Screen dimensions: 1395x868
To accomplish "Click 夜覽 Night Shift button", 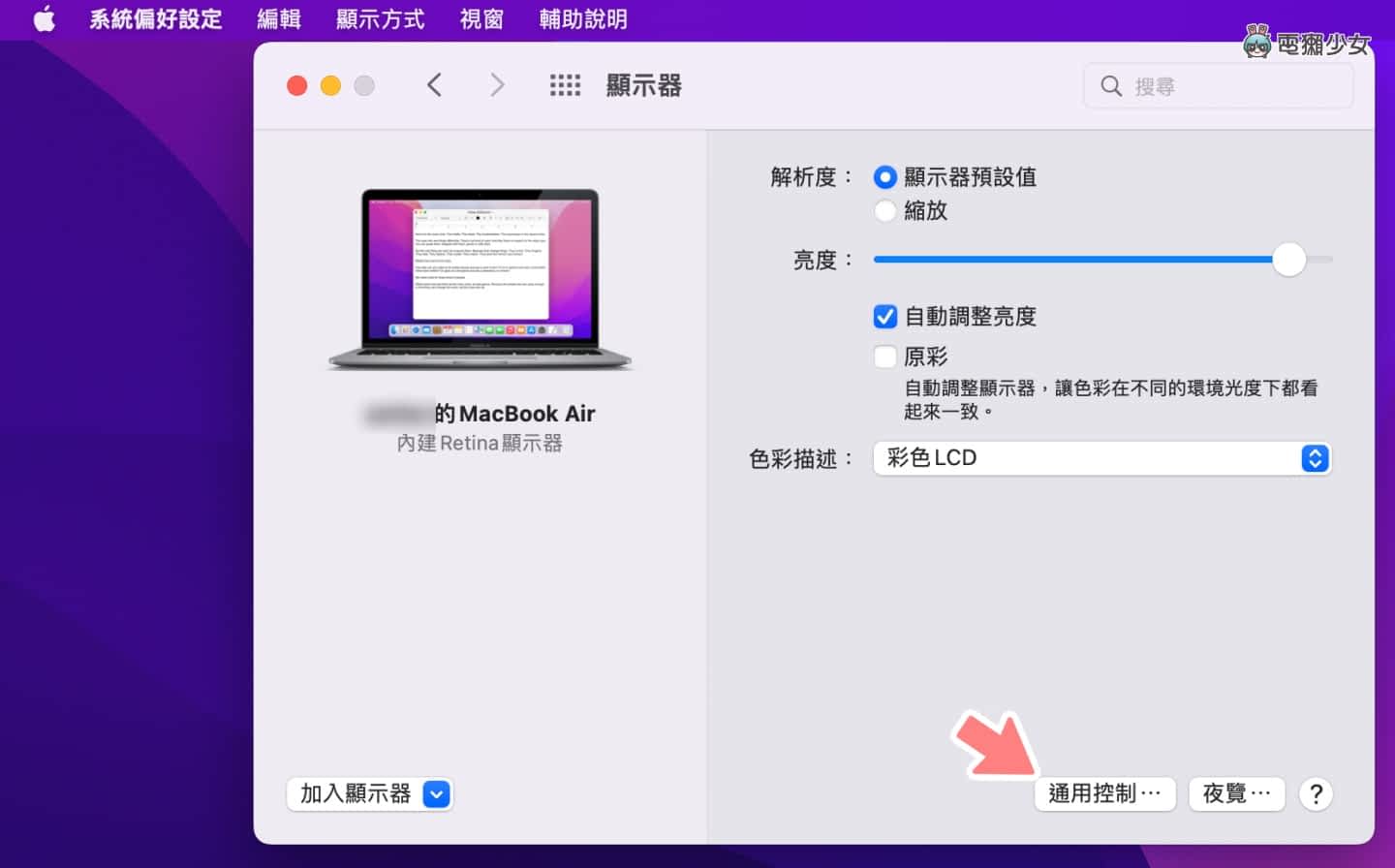I will coord(1236,794).
